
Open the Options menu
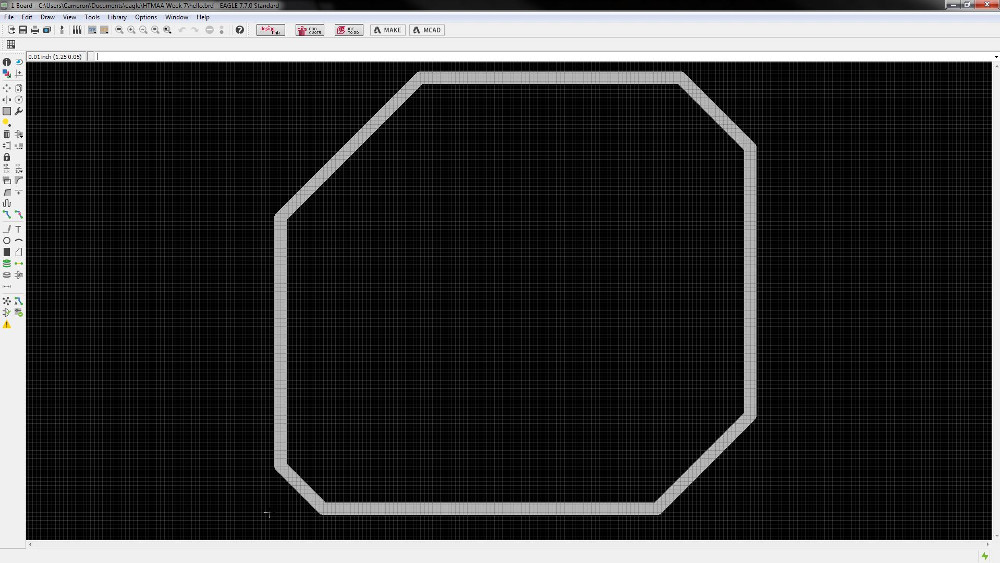coord(146,17)
